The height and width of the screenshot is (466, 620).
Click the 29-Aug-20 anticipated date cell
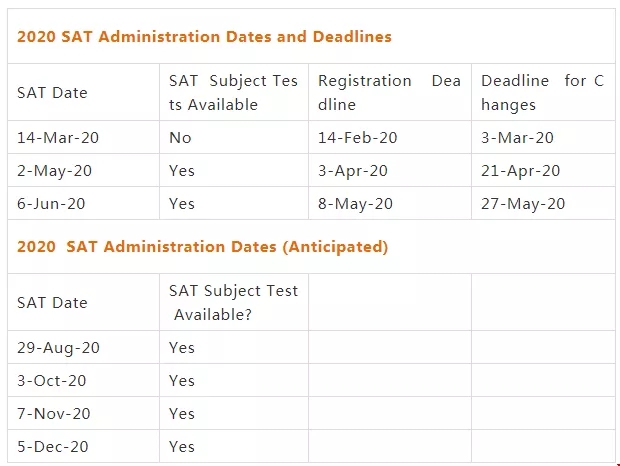pyautogui.click(x=58, y=348)
